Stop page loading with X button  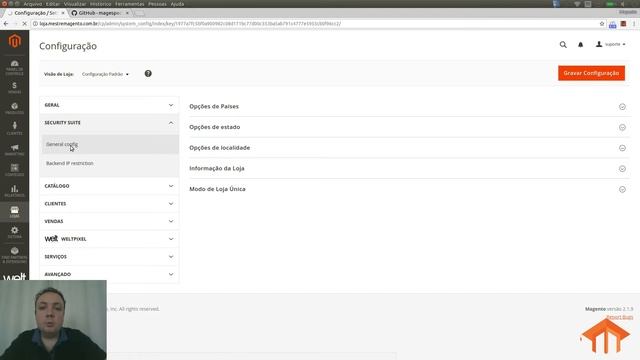[x=24, y=24]
